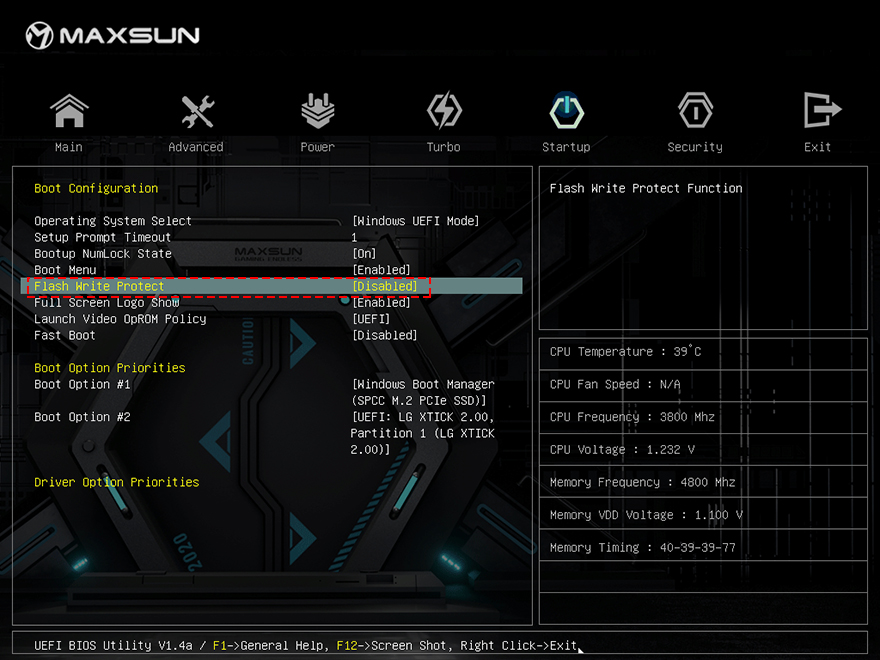Open Boot Option #1 Windows Boot Manager selection
880x660 pixels.
423,392
